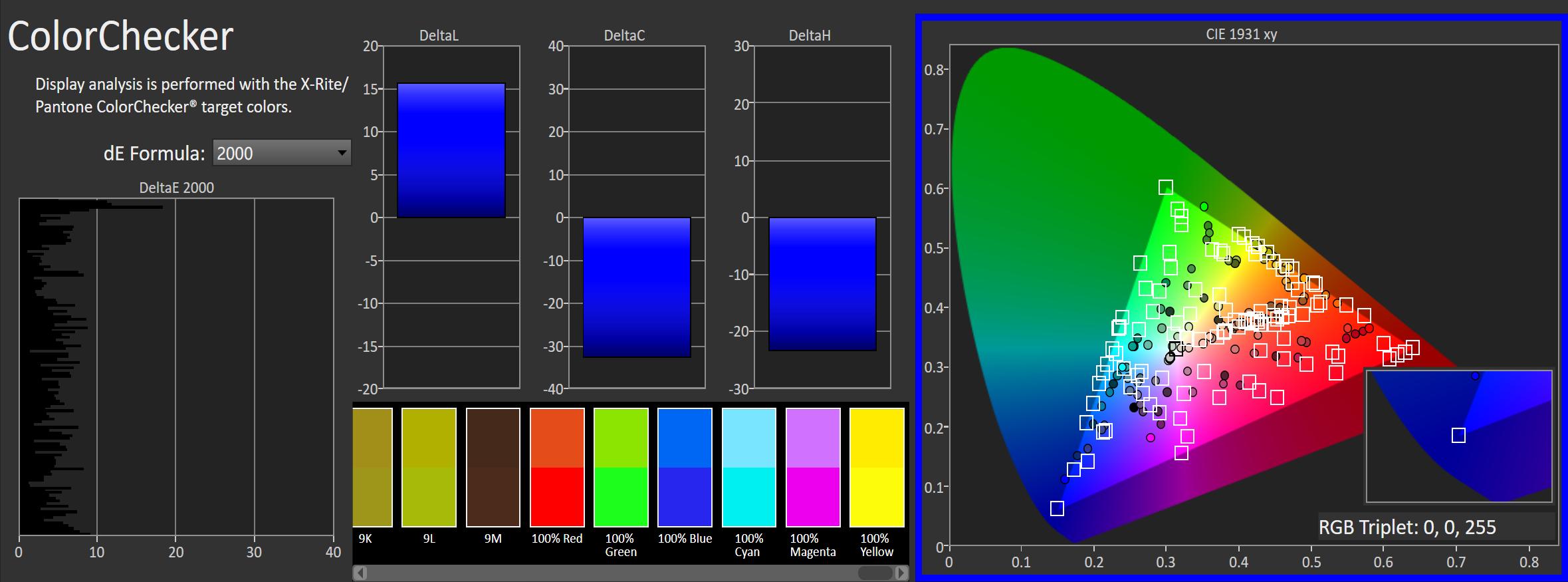1568x582 pixels.
Task: Click the DeltaL blue bar
Action: tap(451, 150)
